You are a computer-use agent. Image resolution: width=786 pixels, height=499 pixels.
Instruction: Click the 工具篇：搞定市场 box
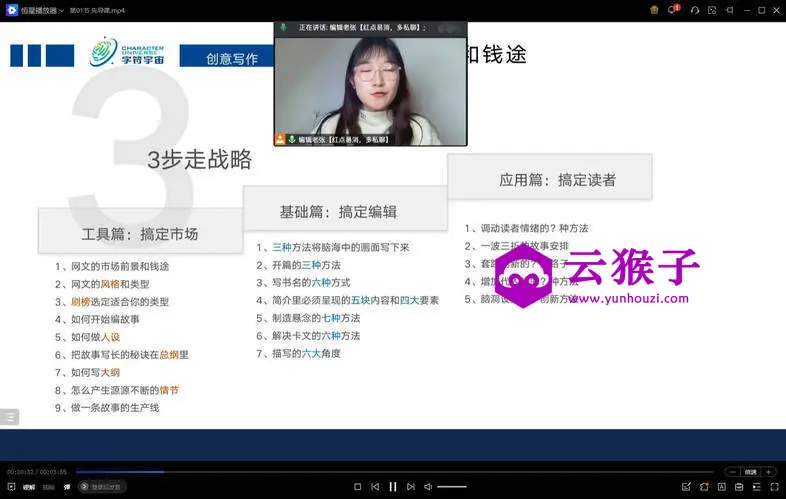click(140, 231)
